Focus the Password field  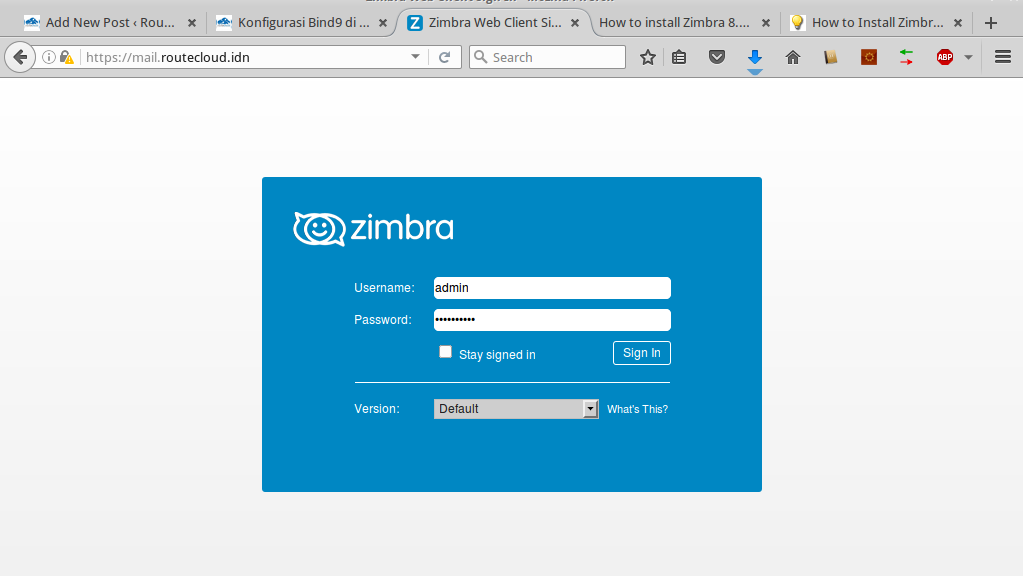tap(552, 320)
